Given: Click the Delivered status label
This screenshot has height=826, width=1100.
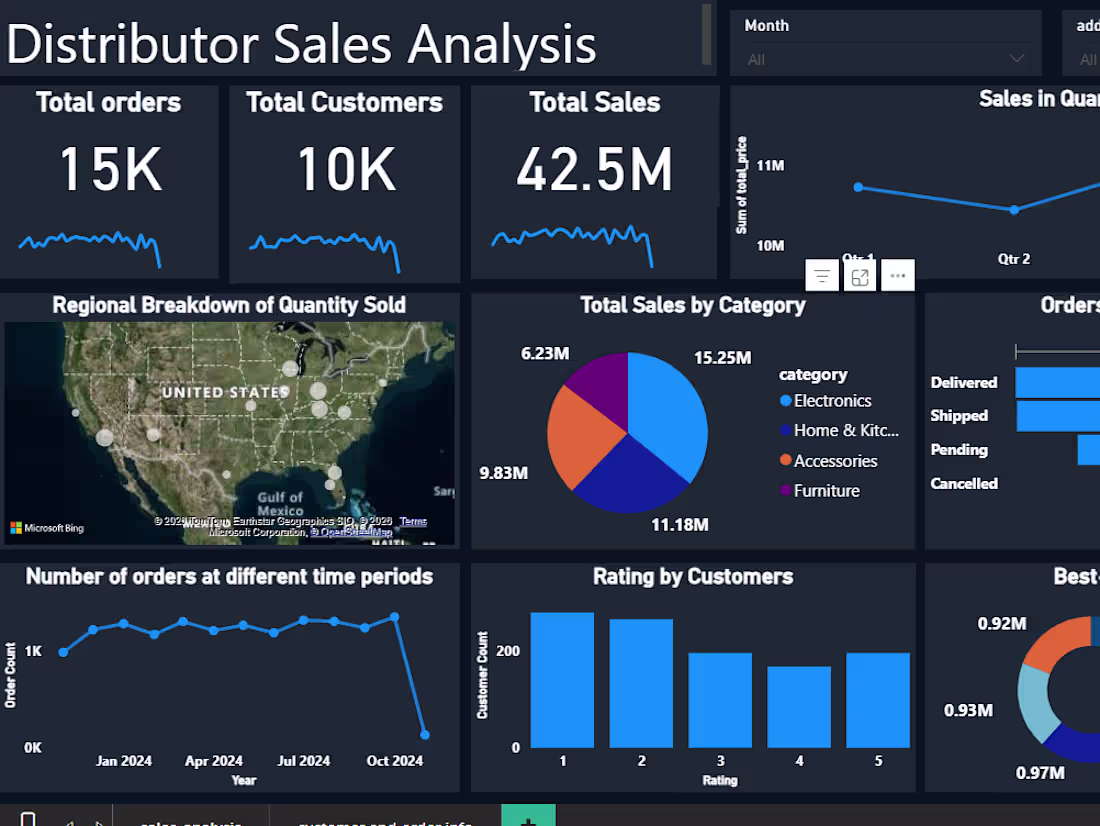Looking at the screenshot, I should click(963, 382).
